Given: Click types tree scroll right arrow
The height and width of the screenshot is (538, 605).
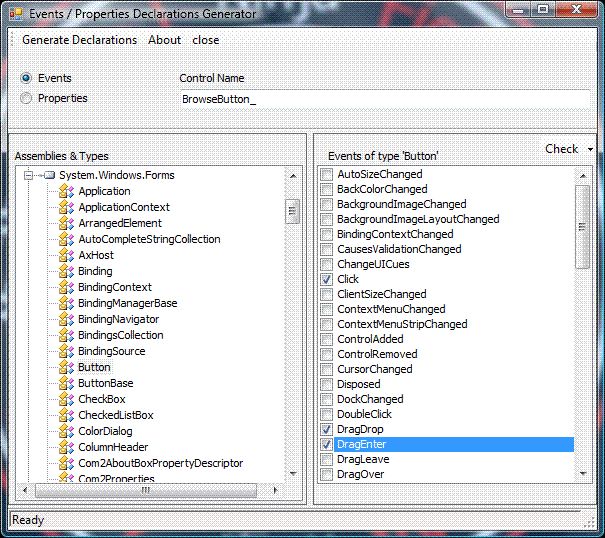Looking at the screenshot, I should tap(275, 491).
